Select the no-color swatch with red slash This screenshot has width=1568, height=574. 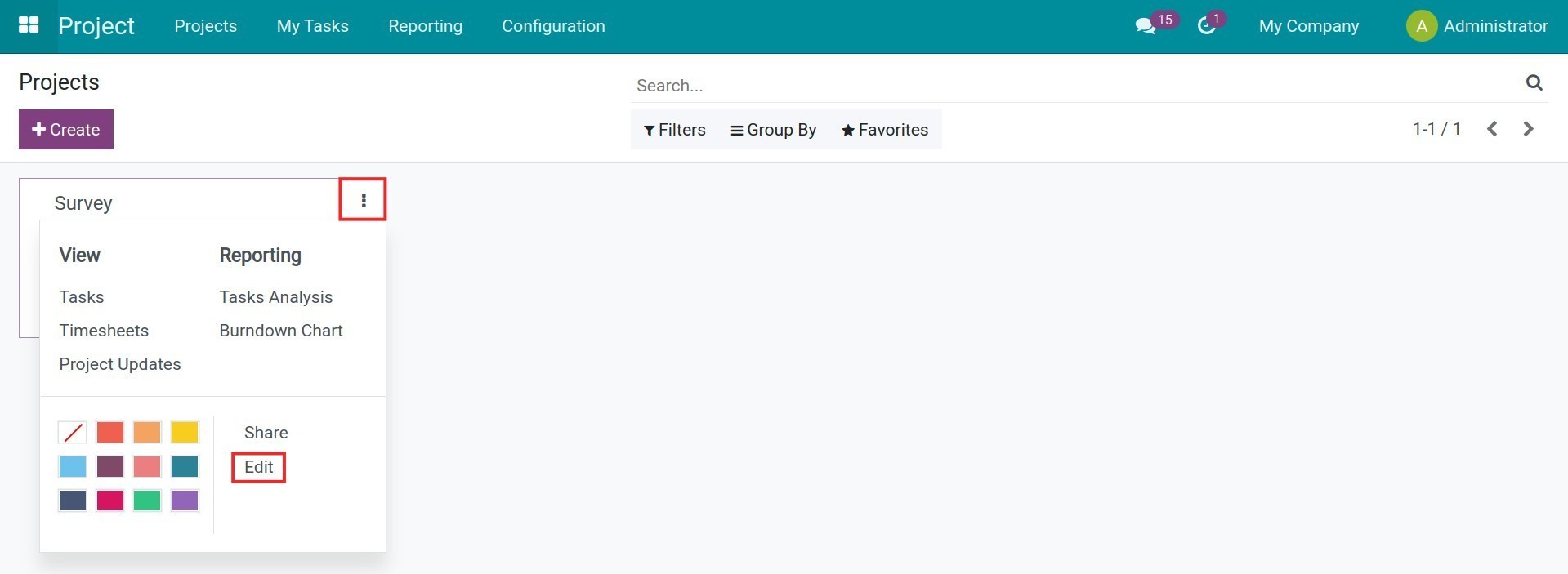pyautogui.click(x=73, y=432)
